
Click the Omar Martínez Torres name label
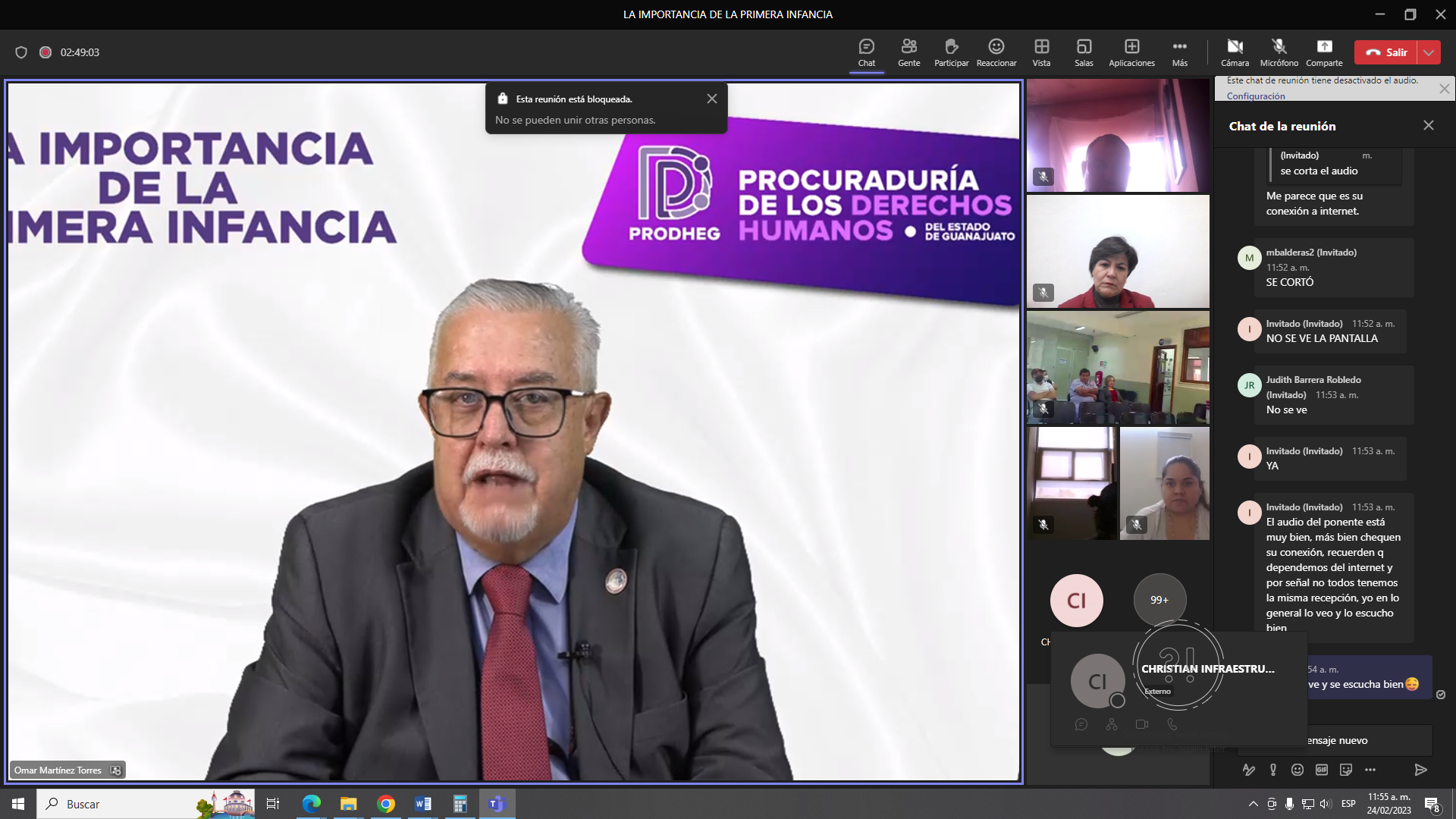tap(58, 770)
